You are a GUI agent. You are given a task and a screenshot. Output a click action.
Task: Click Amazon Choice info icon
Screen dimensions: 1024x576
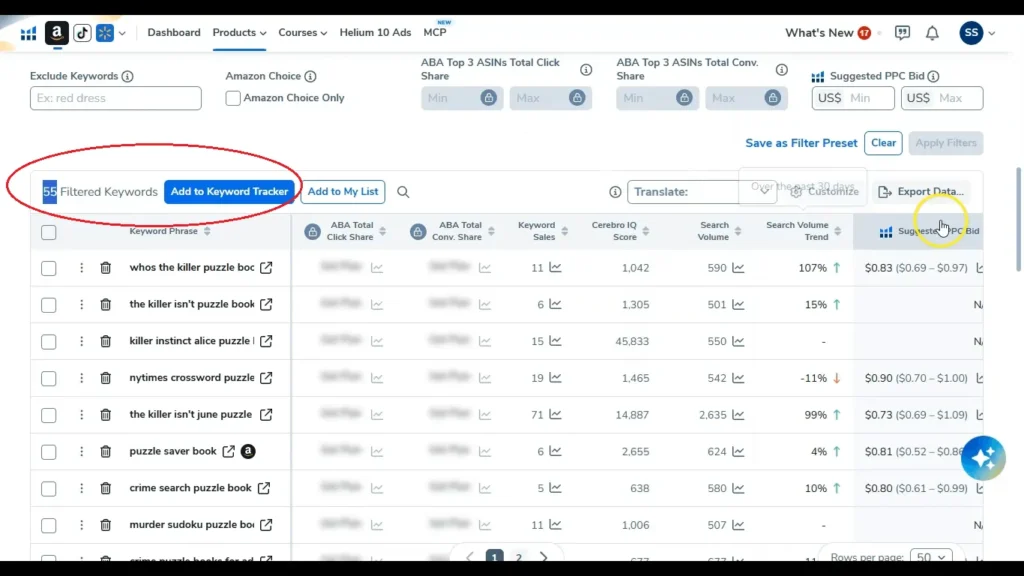pos(310,76)
